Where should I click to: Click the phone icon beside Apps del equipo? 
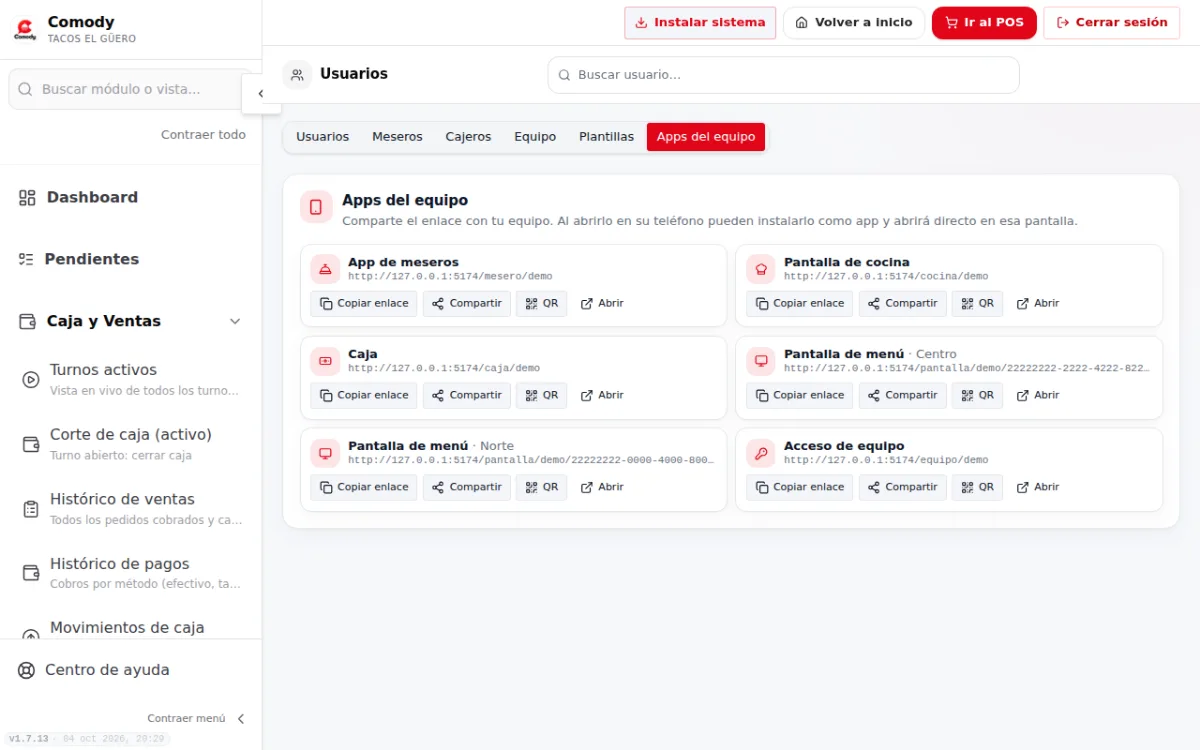click(x=316, y=207)
